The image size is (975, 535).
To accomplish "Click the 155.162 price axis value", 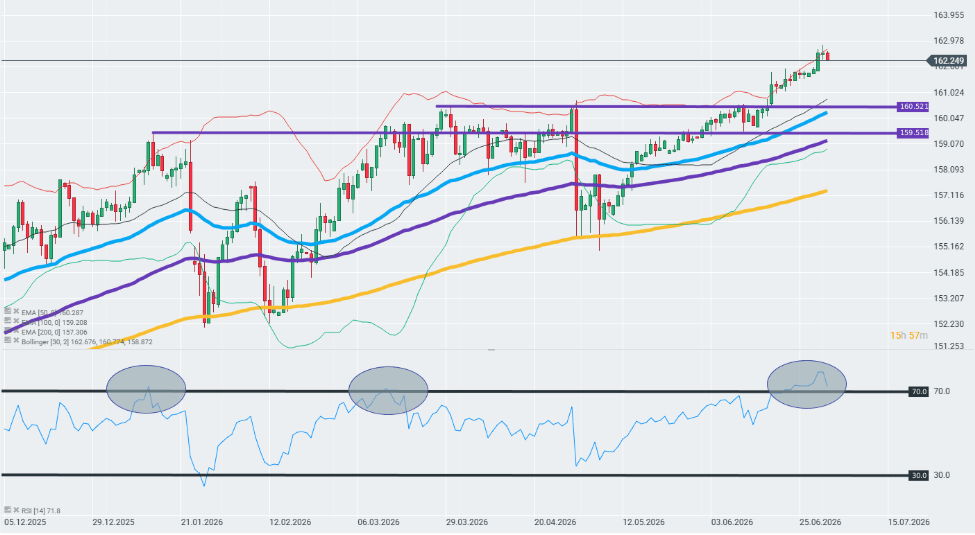I will (x=949, y=246).
